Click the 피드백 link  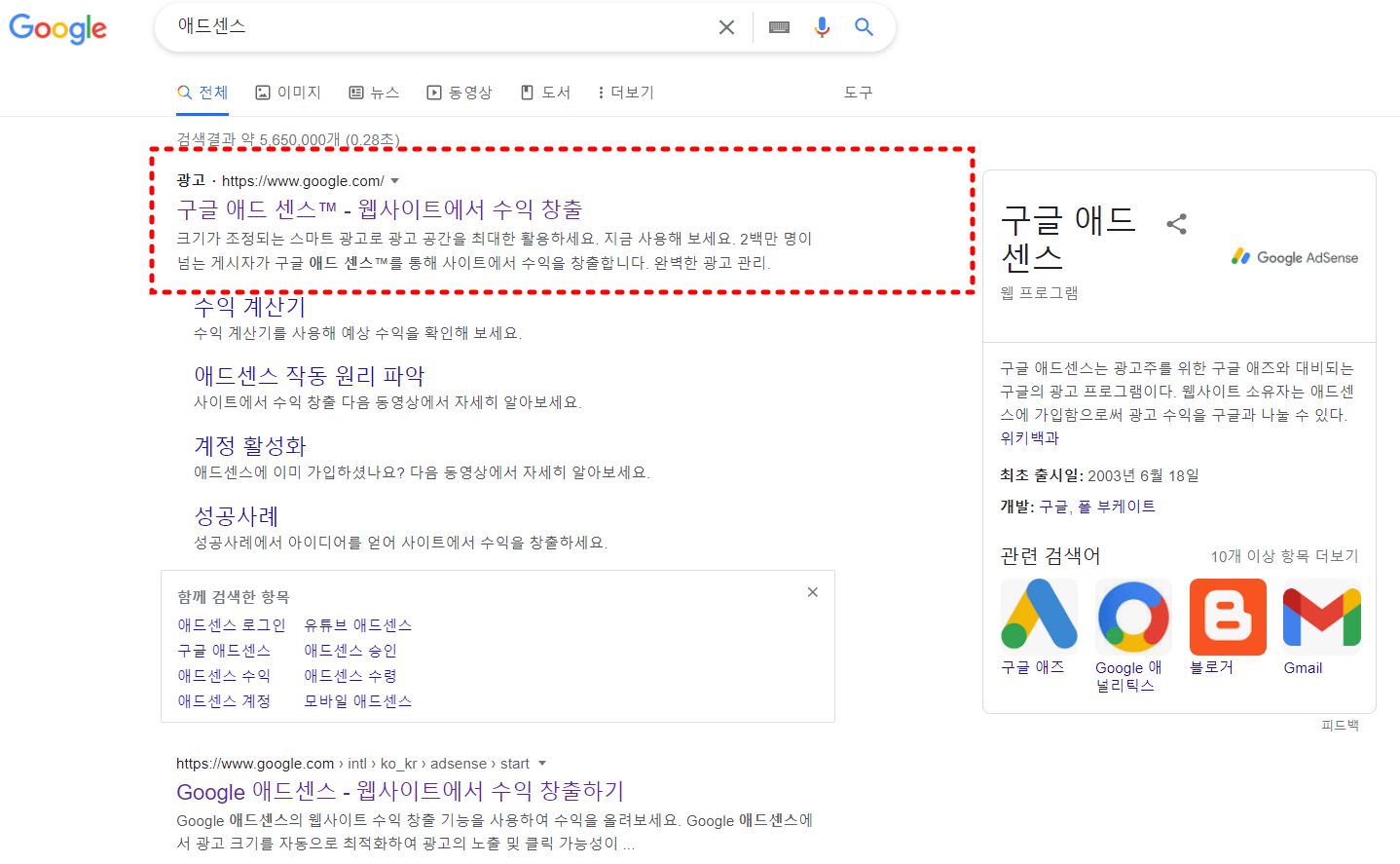coord(1340,726)
